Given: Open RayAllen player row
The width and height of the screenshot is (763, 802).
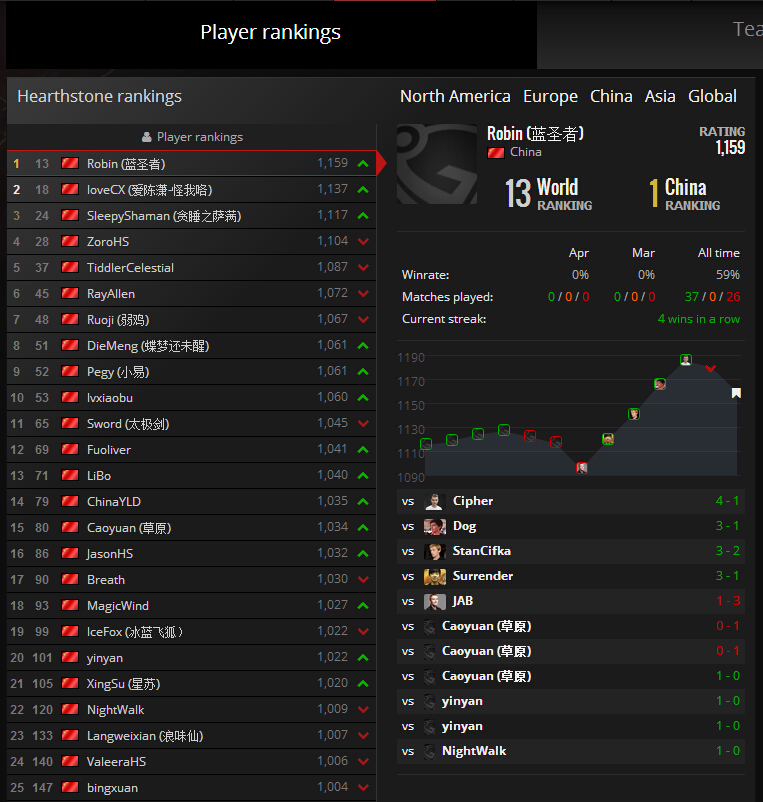Looking at the screenshot, I should [x=192, y=294].
